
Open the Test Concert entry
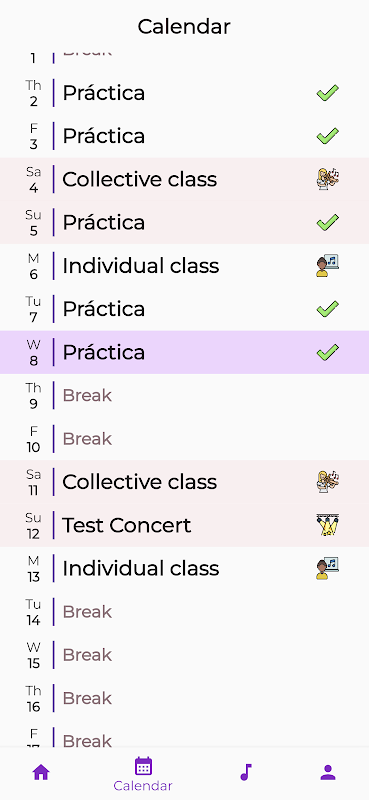184,525
